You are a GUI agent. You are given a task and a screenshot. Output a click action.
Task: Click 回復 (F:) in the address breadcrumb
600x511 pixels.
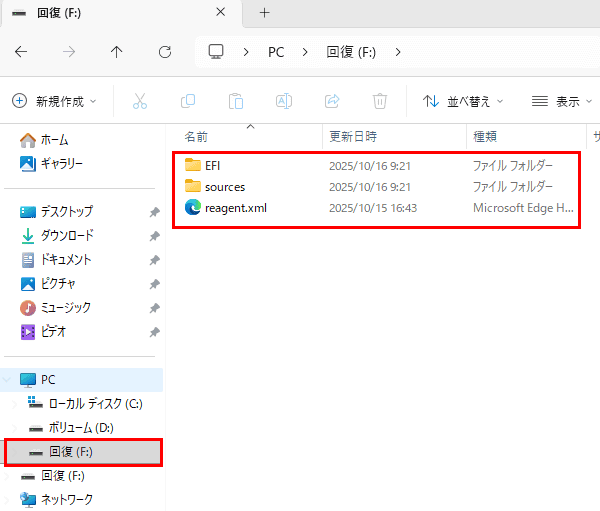coord(351,52)
